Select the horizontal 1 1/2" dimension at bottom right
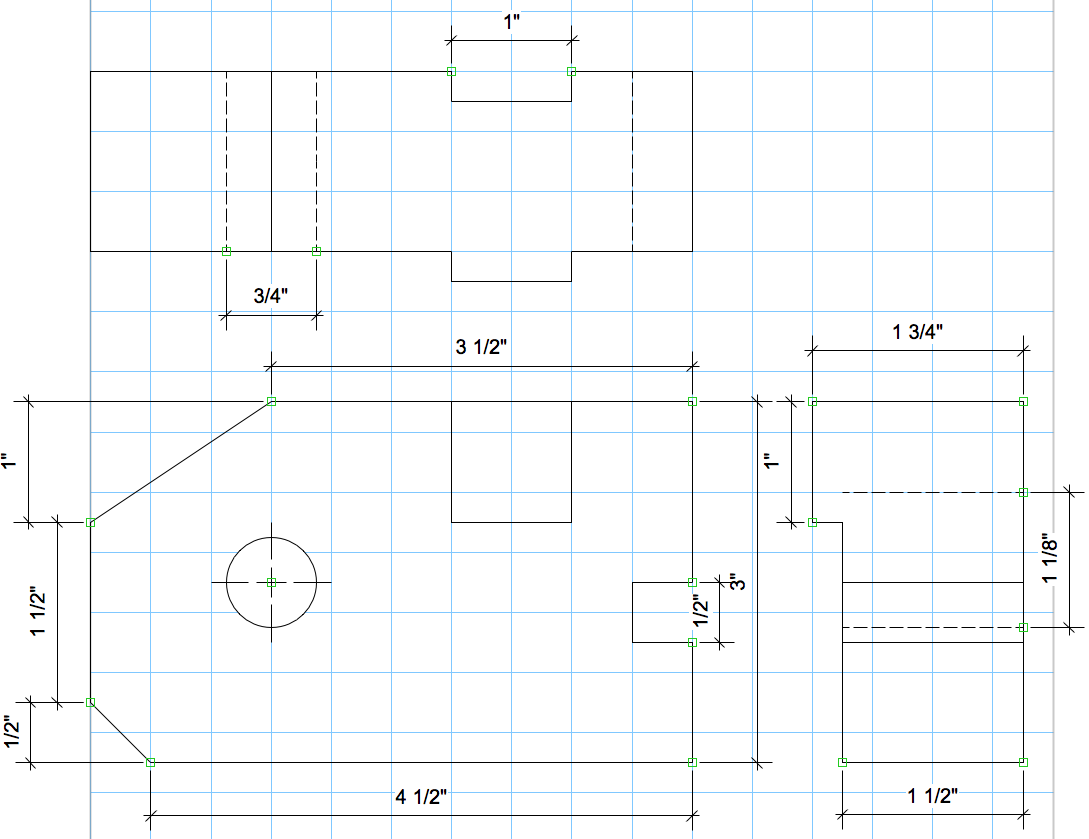 click(x=933, y=796)
